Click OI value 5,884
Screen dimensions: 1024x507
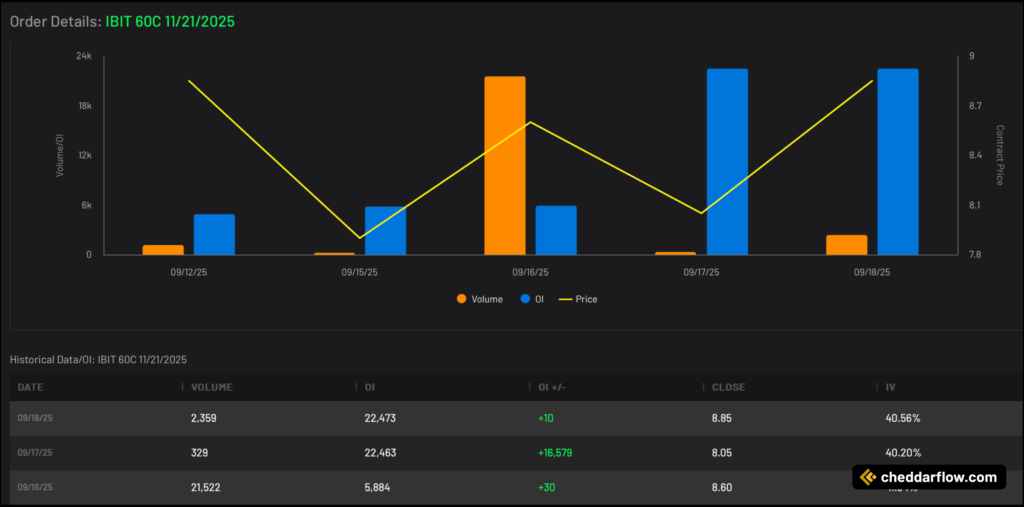pos(377,487)
